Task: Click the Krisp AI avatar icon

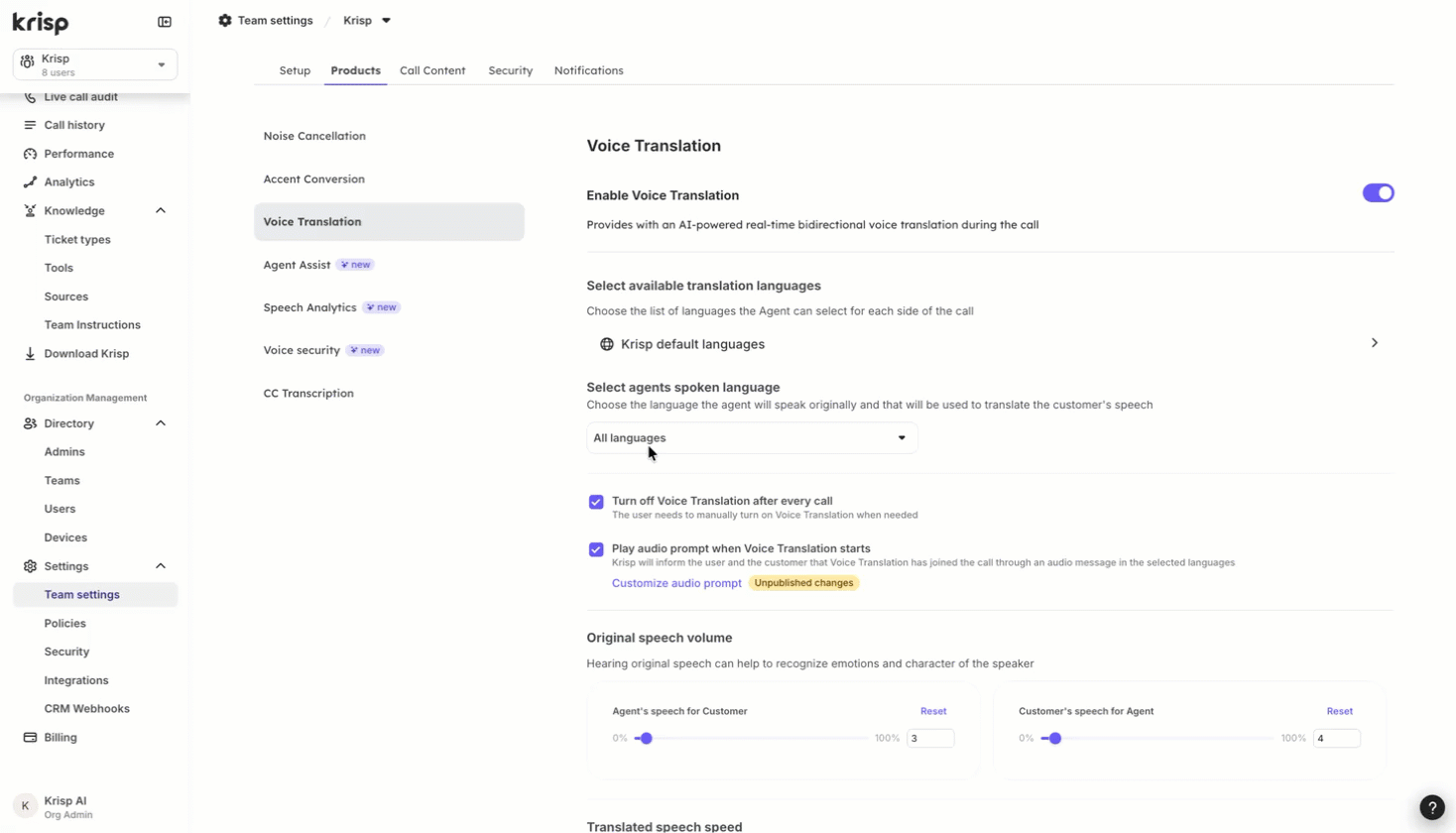Action: coord(26,806)
